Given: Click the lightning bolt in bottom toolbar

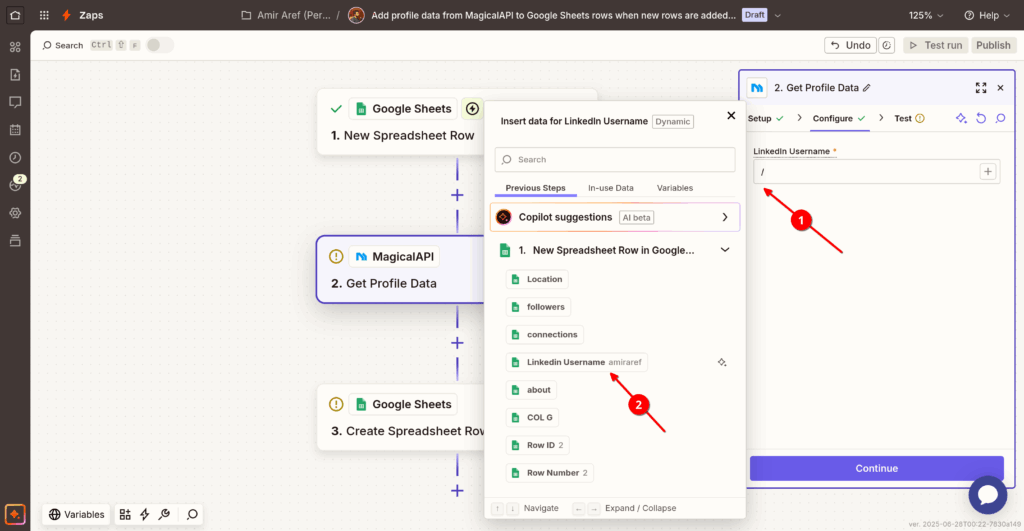Looking at the screenshot, I should click(144, 515).
